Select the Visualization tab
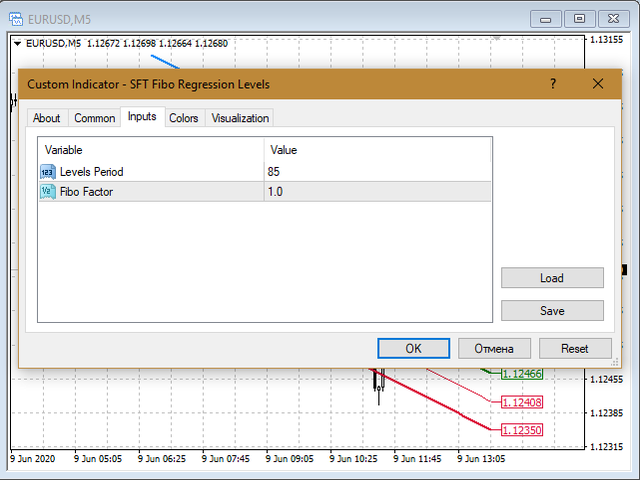 [x=240, y=118]
